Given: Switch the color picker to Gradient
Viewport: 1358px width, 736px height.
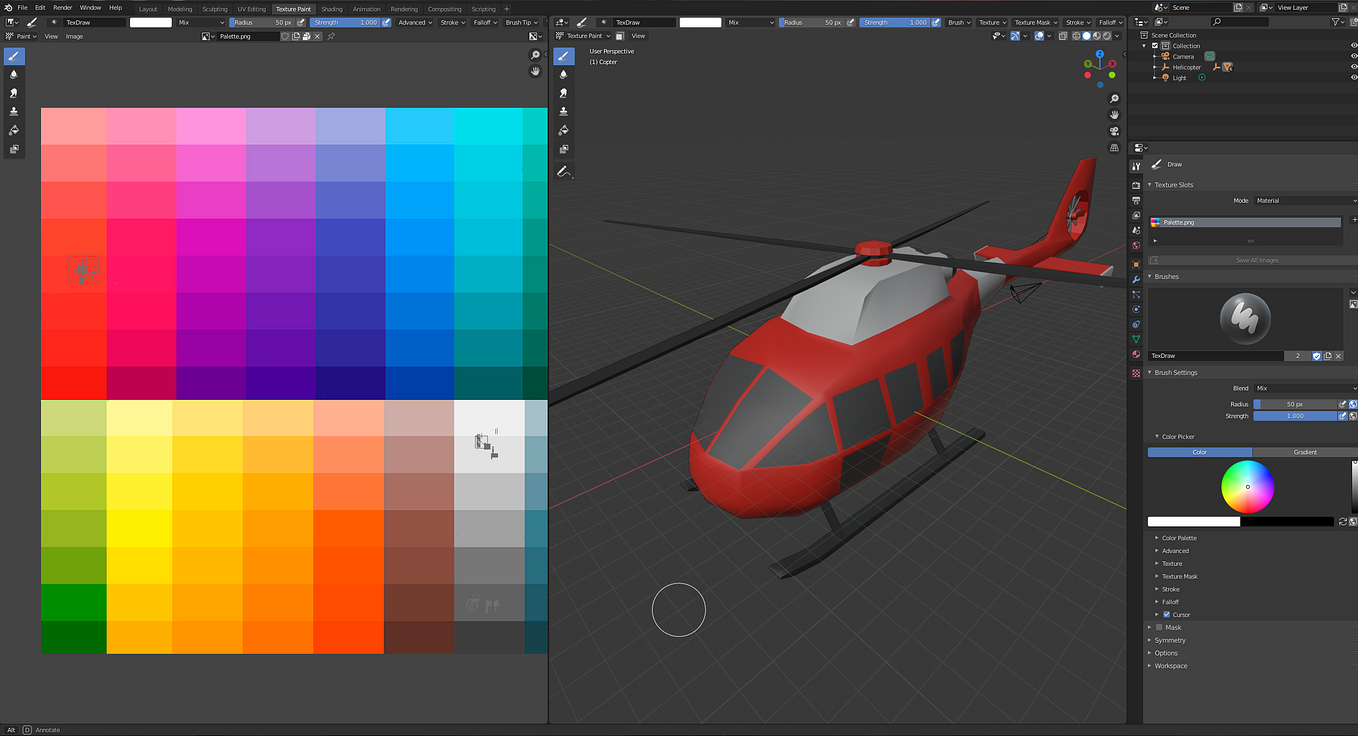Looking at the screenshot, I should tap(1304, 452).
